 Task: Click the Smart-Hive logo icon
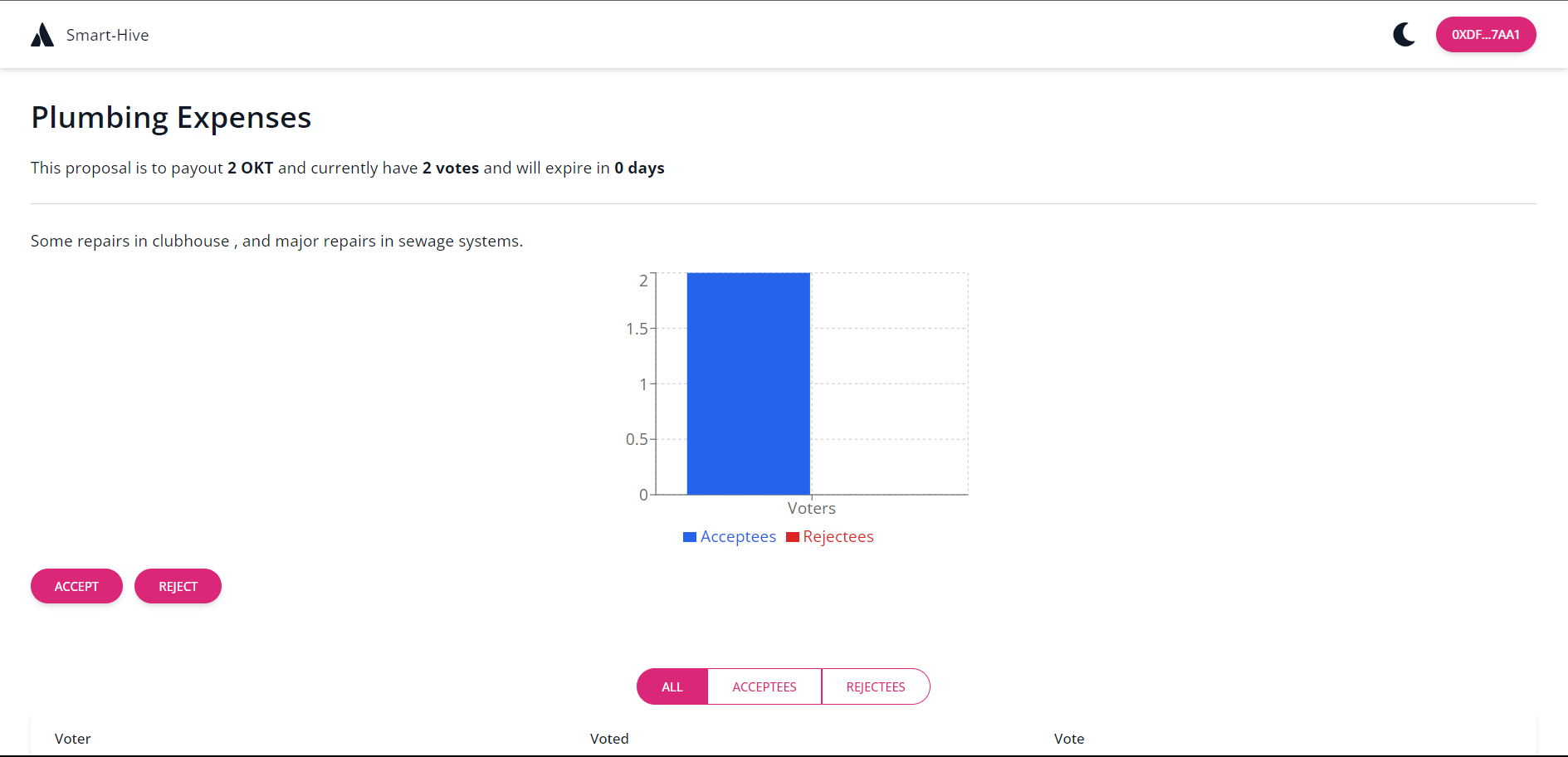(42, 35)
